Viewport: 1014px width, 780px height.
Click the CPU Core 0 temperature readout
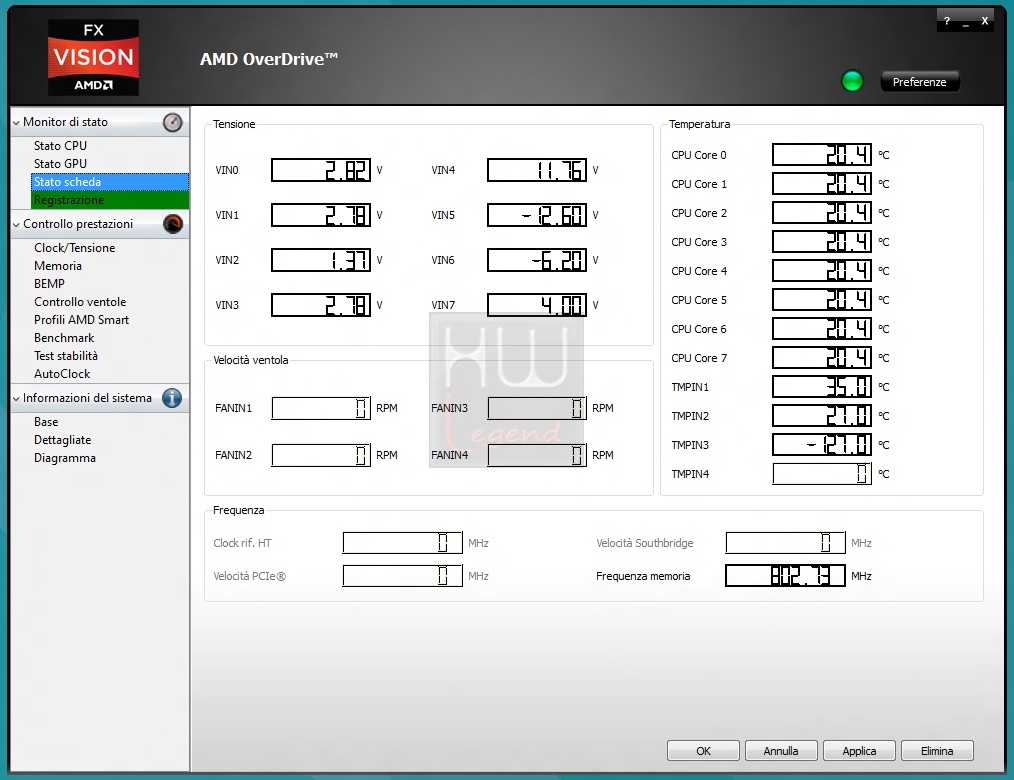pos(822,155)
